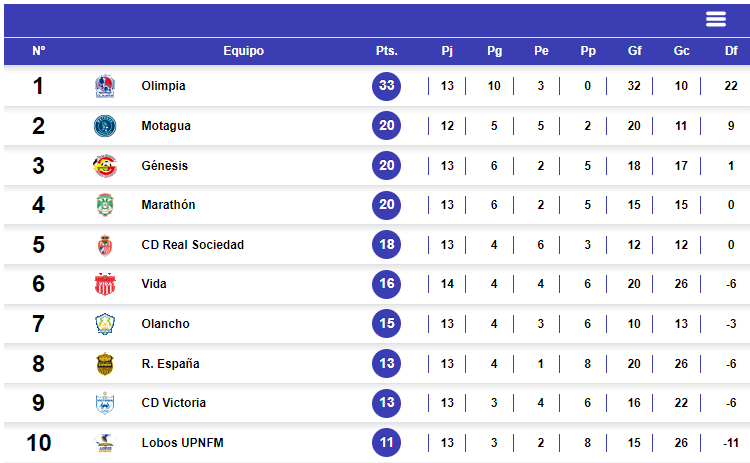This screenshot has width=750, height=463.
Task: Click the Vida team crest
Action: 104,284
